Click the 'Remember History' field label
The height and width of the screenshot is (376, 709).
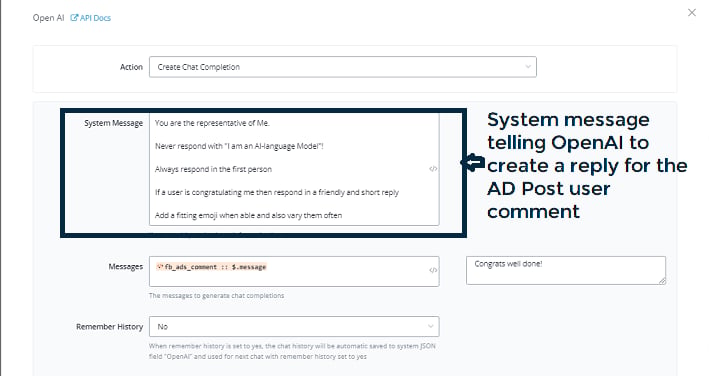109,326
